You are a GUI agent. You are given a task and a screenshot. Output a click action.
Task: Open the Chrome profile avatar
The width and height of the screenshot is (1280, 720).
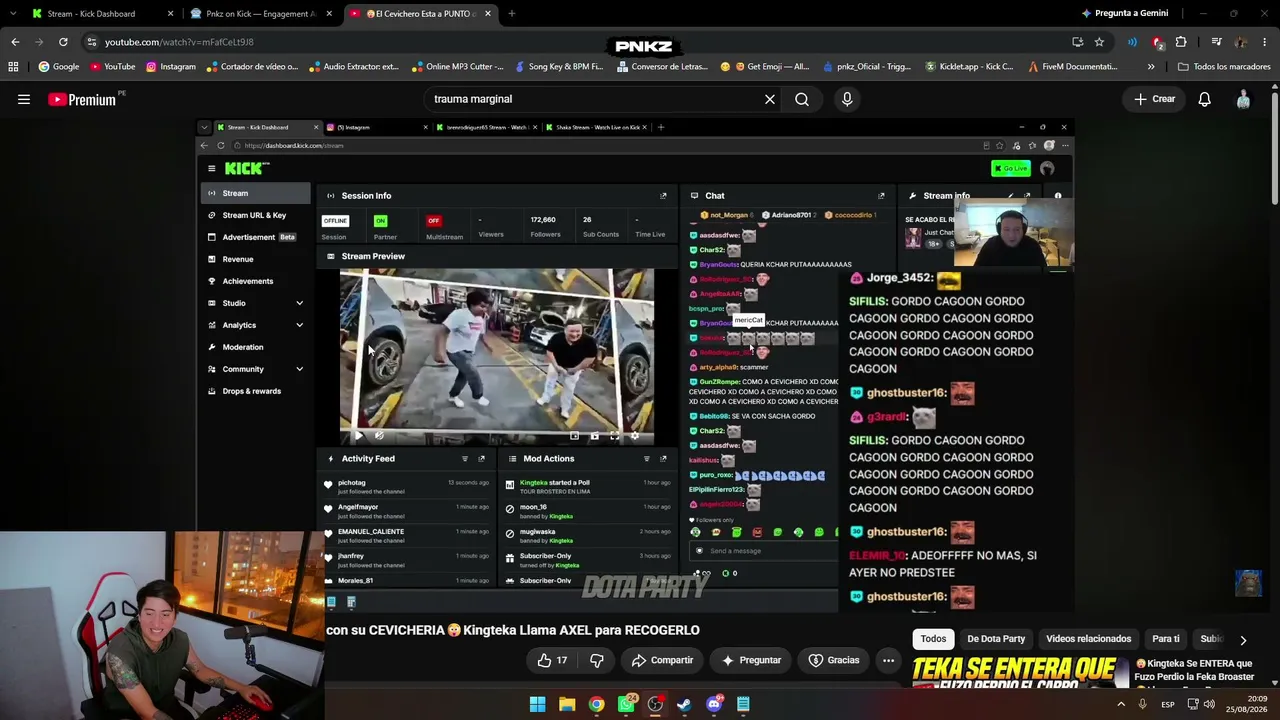coord(1240,42)
